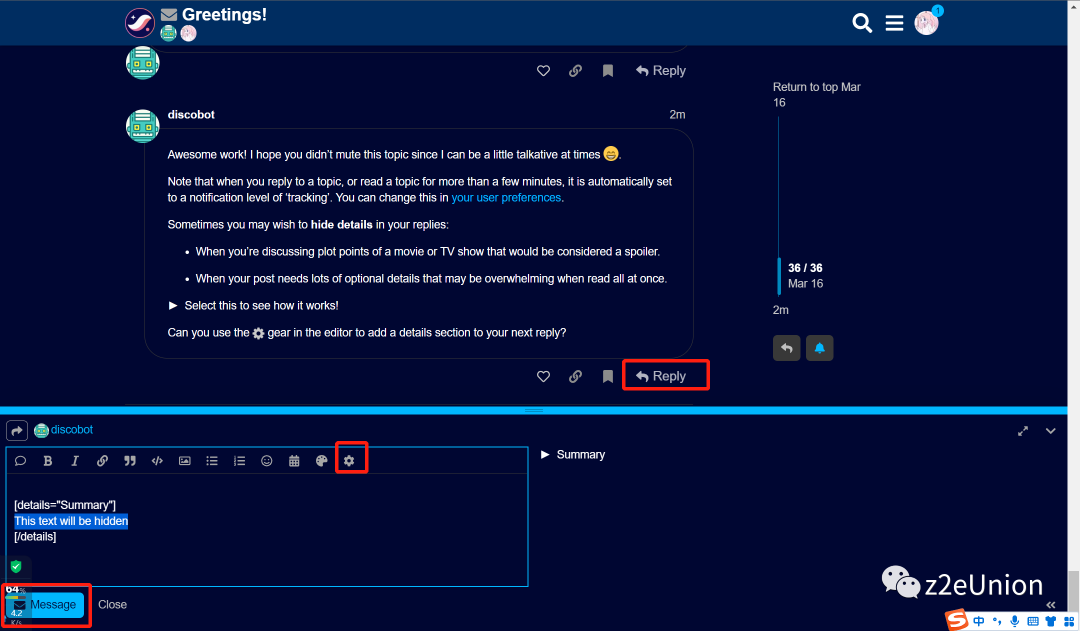Insert date using the calendar icon
The height and width of the screenshot is (631, 1080).
294,461
